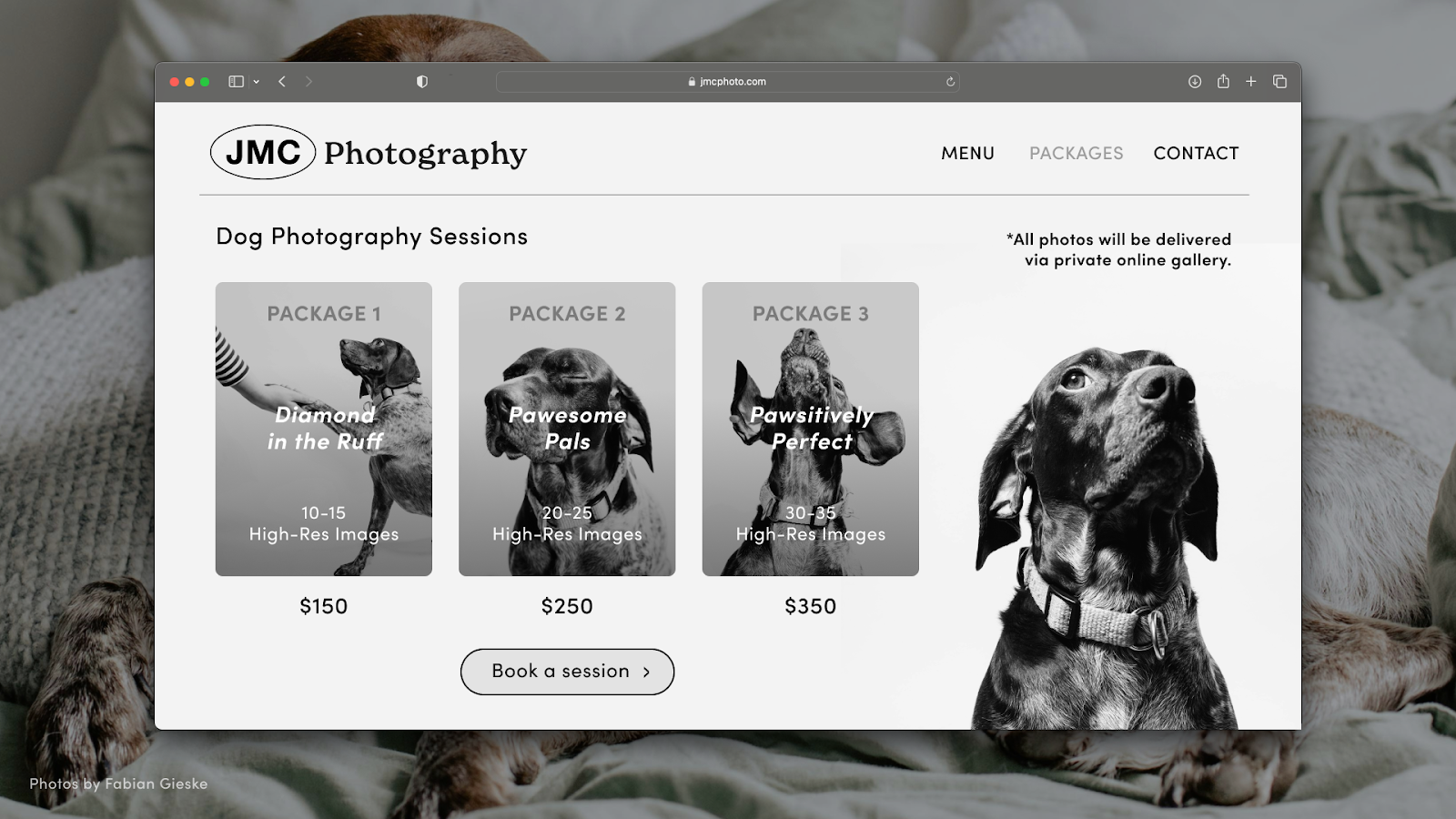
Task: Close the Safari window with red button
Action: click(174, 82)
